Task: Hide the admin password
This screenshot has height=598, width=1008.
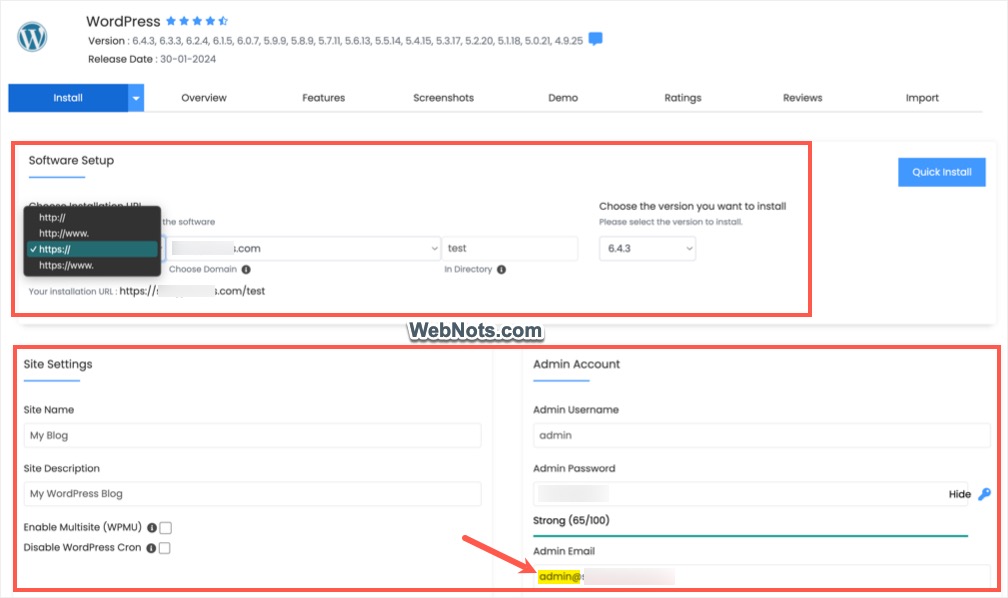Action: coord(957,494)
